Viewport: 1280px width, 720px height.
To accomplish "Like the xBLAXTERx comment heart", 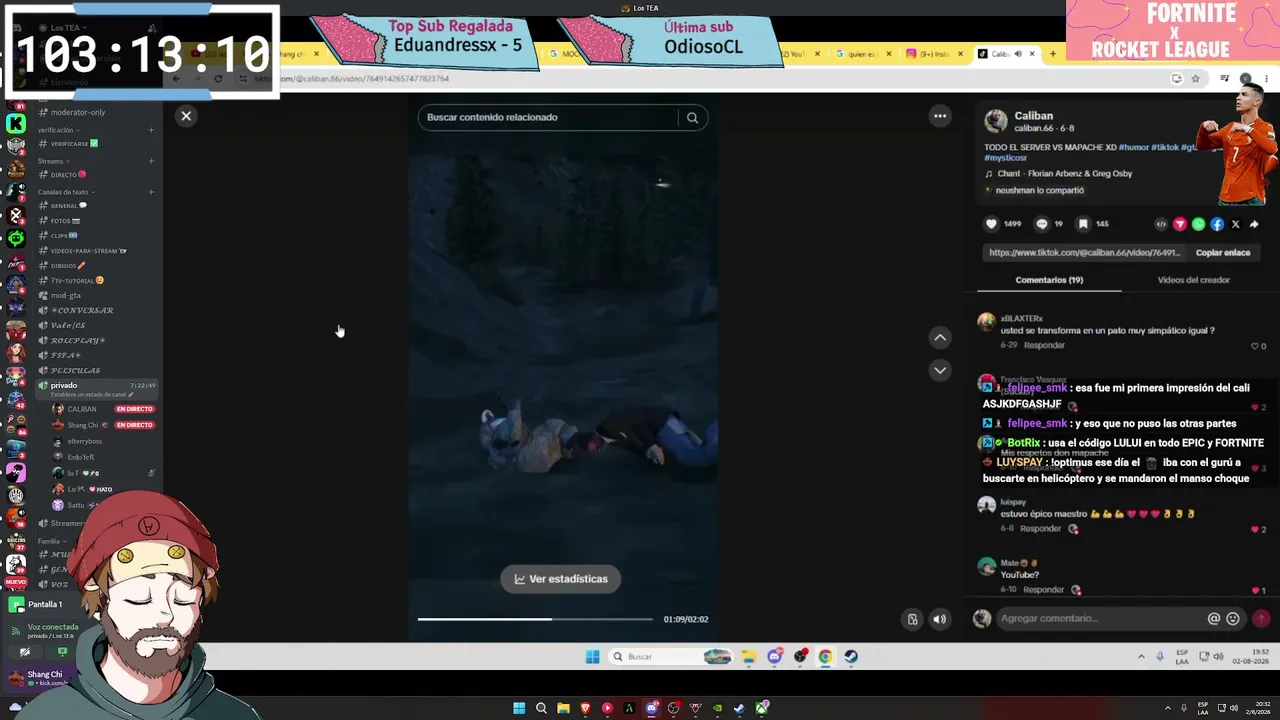I will pyautogui.click(x=1254, y=346).
